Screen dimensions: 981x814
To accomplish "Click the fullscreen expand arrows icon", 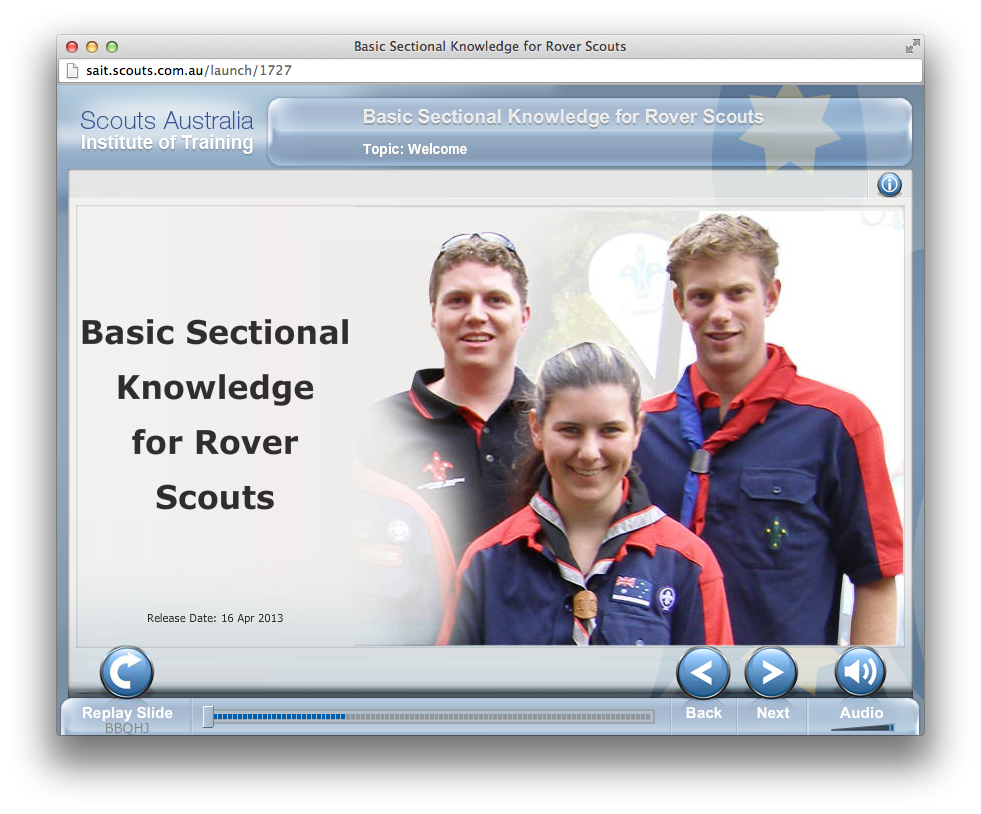I will click(913, 46).
